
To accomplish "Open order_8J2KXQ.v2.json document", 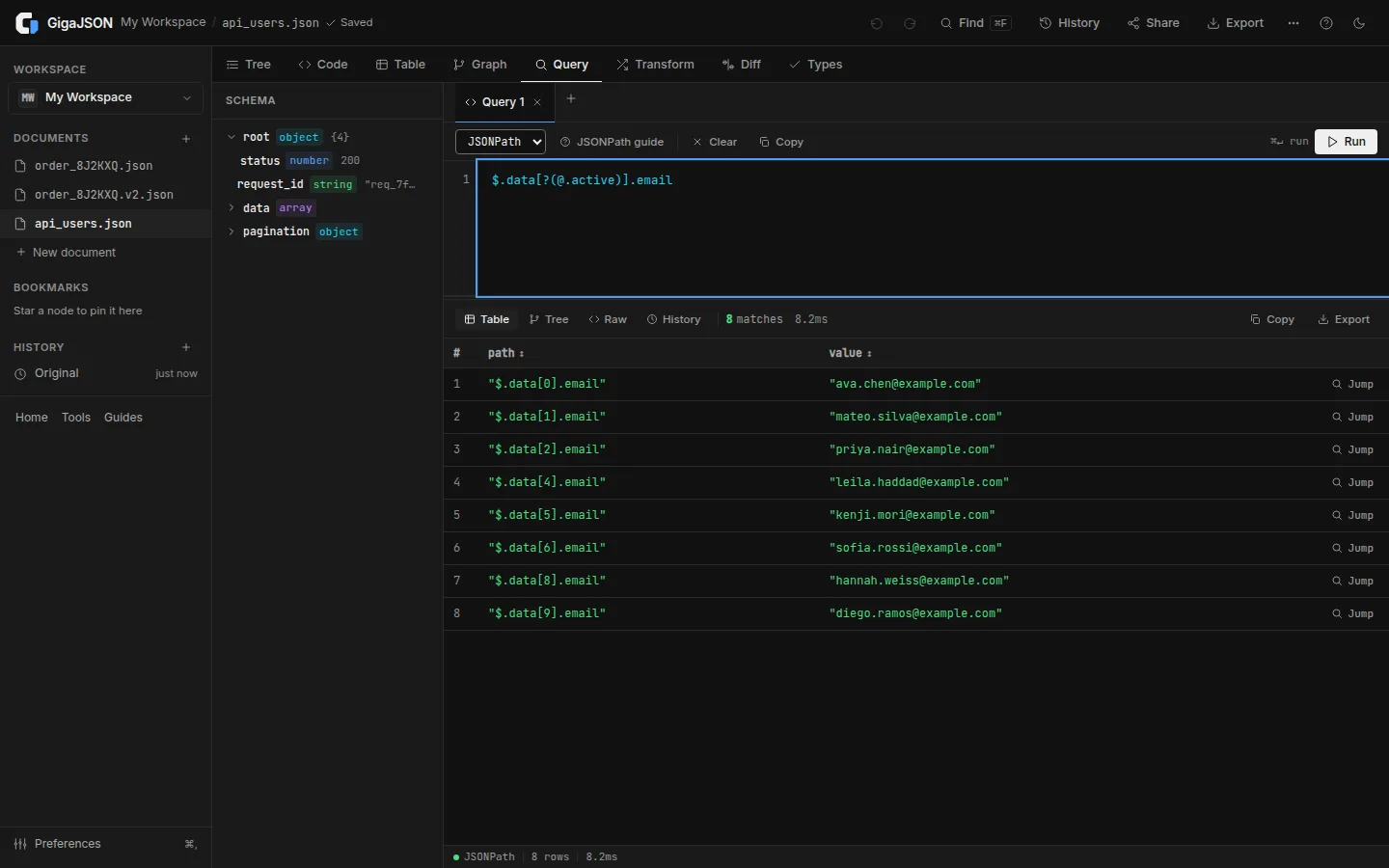I will coord(104,195).
